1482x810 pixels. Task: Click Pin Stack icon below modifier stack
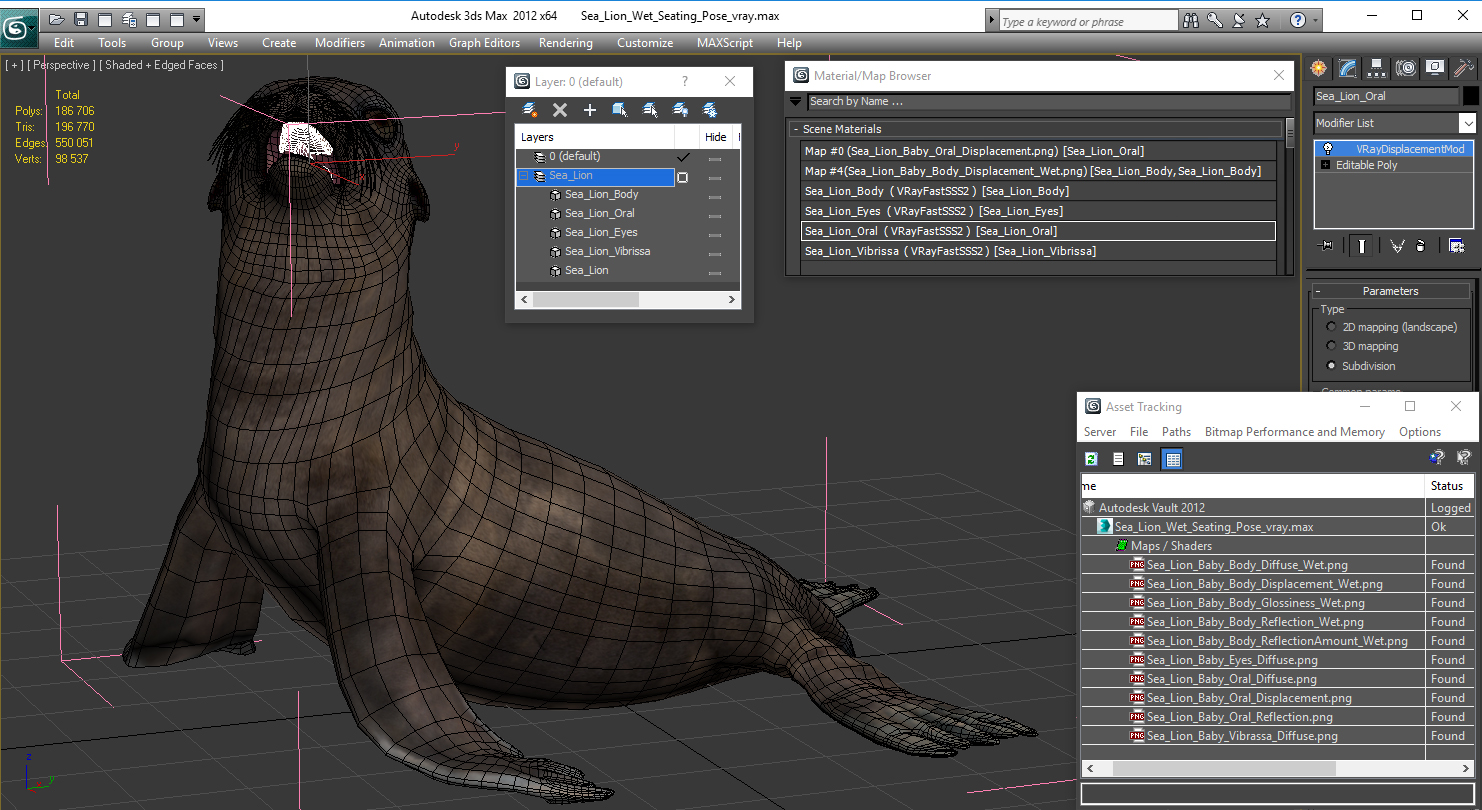[1327, 245]
